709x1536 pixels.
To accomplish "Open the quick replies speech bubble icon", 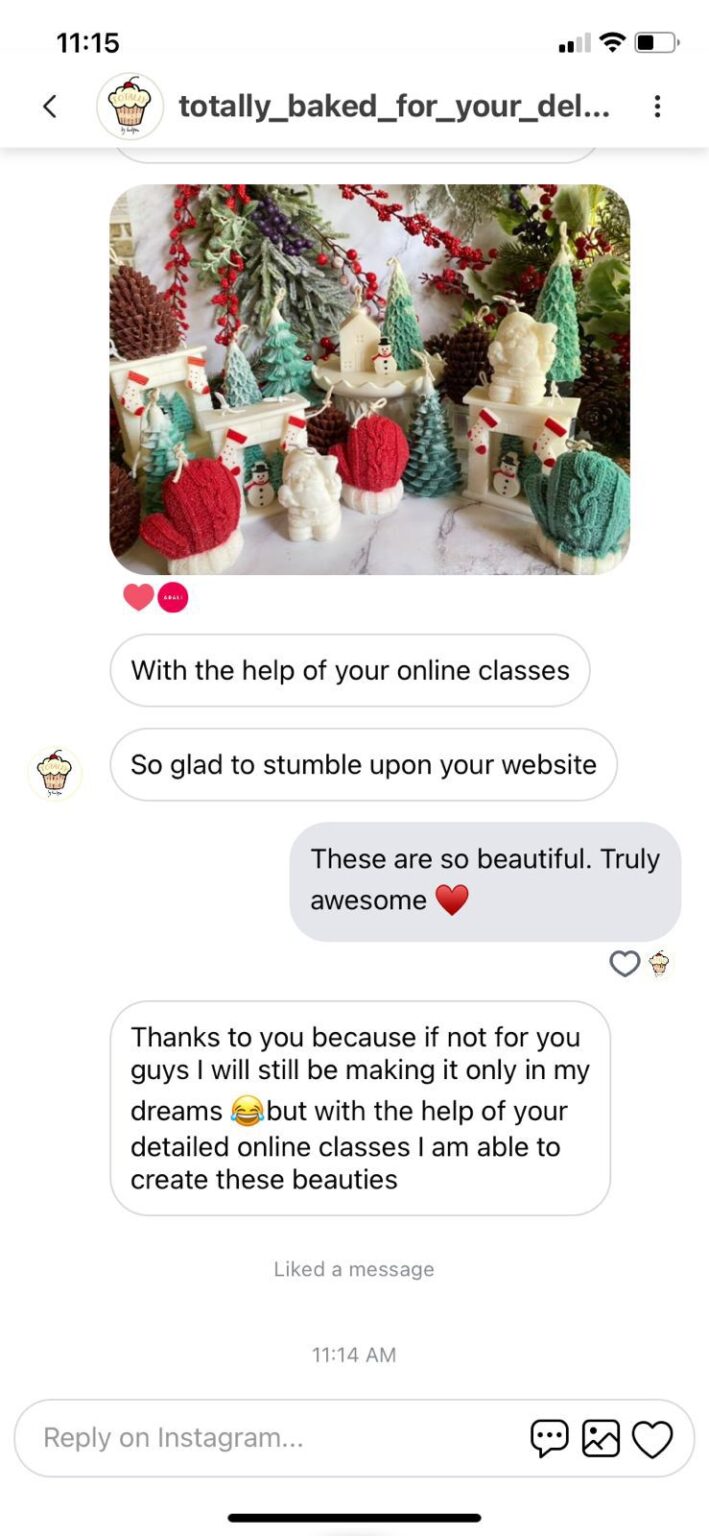I will click(x=549, y=1438).
